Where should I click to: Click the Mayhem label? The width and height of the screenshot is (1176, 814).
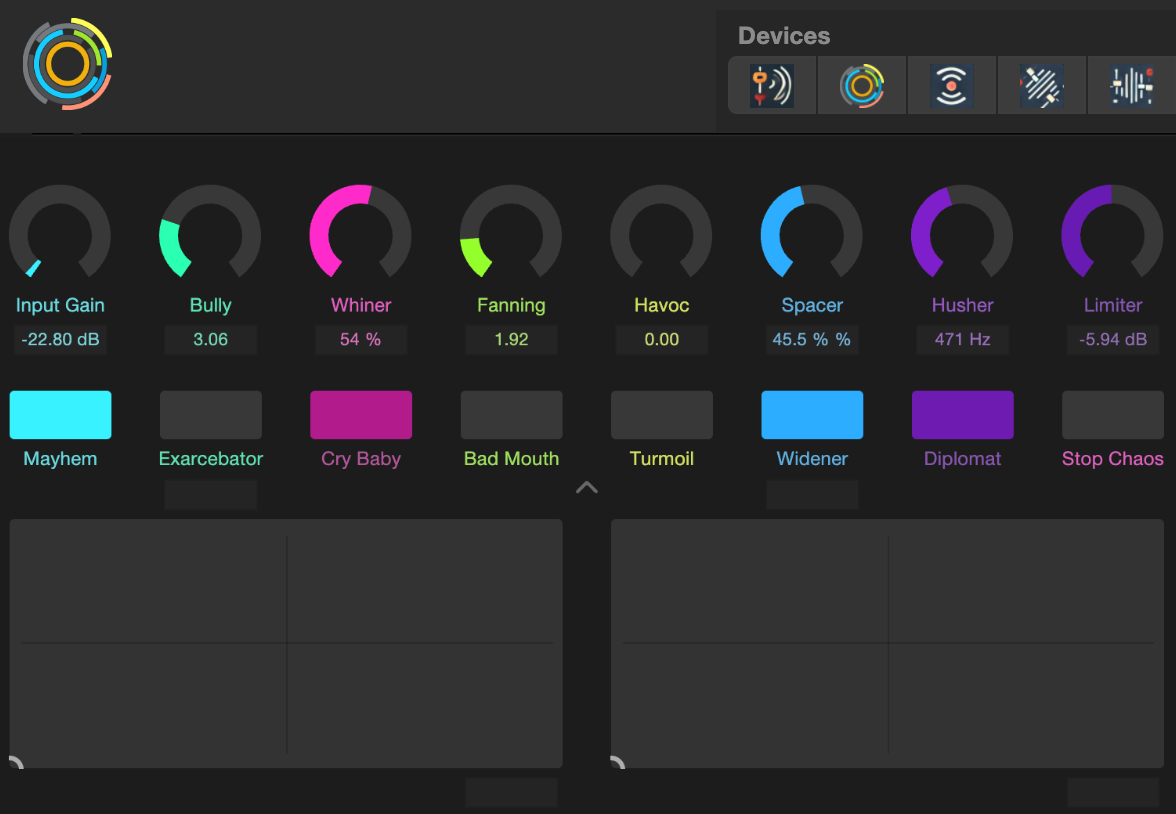coord(60,458)
